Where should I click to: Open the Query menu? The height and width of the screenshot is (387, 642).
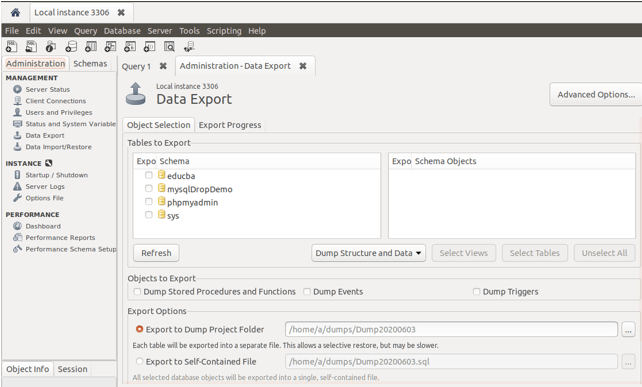click(86, 31)
